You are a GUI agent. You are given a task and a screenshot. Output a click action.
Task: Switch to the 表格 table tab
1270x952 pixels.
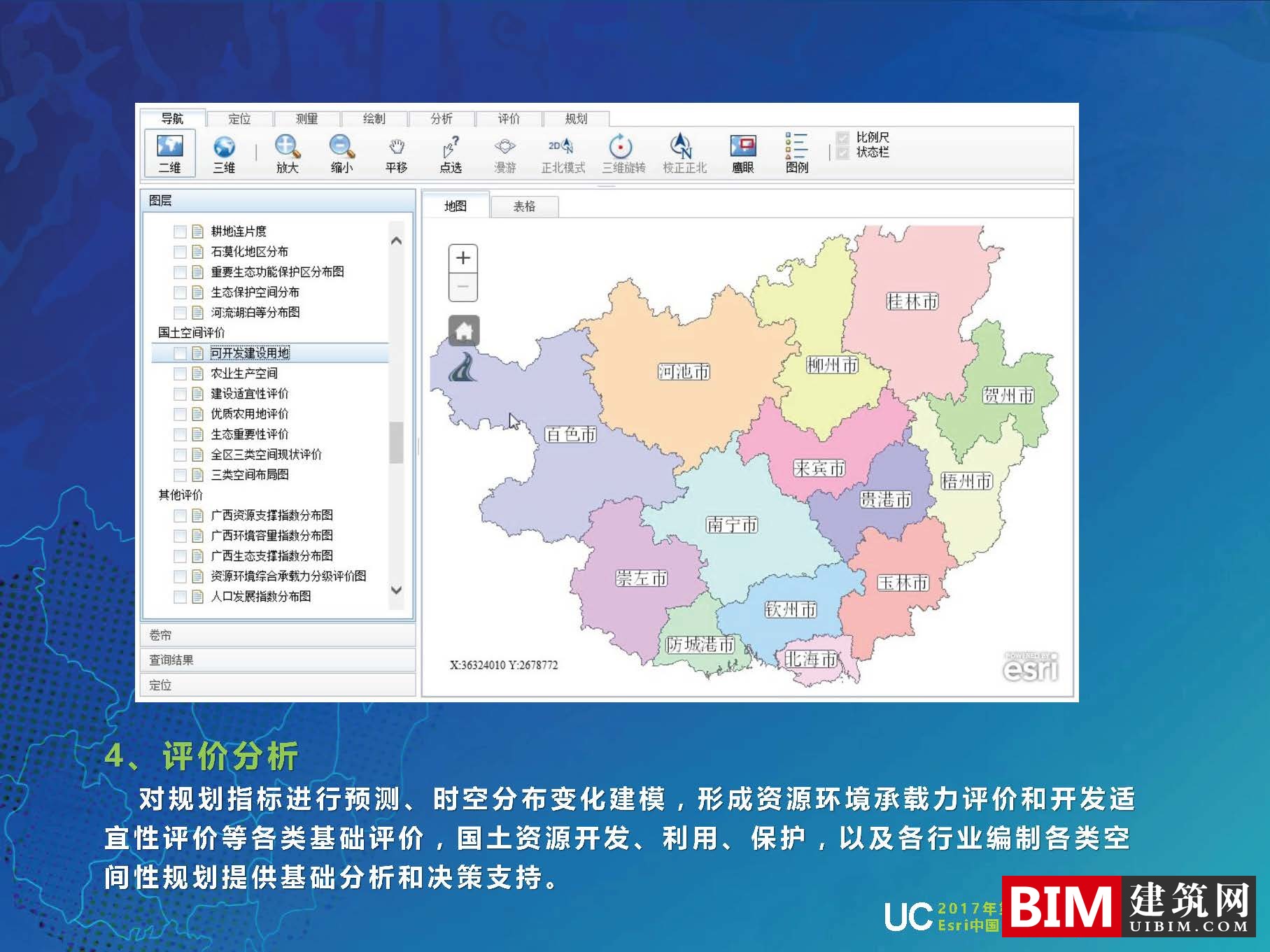point(523,205)
